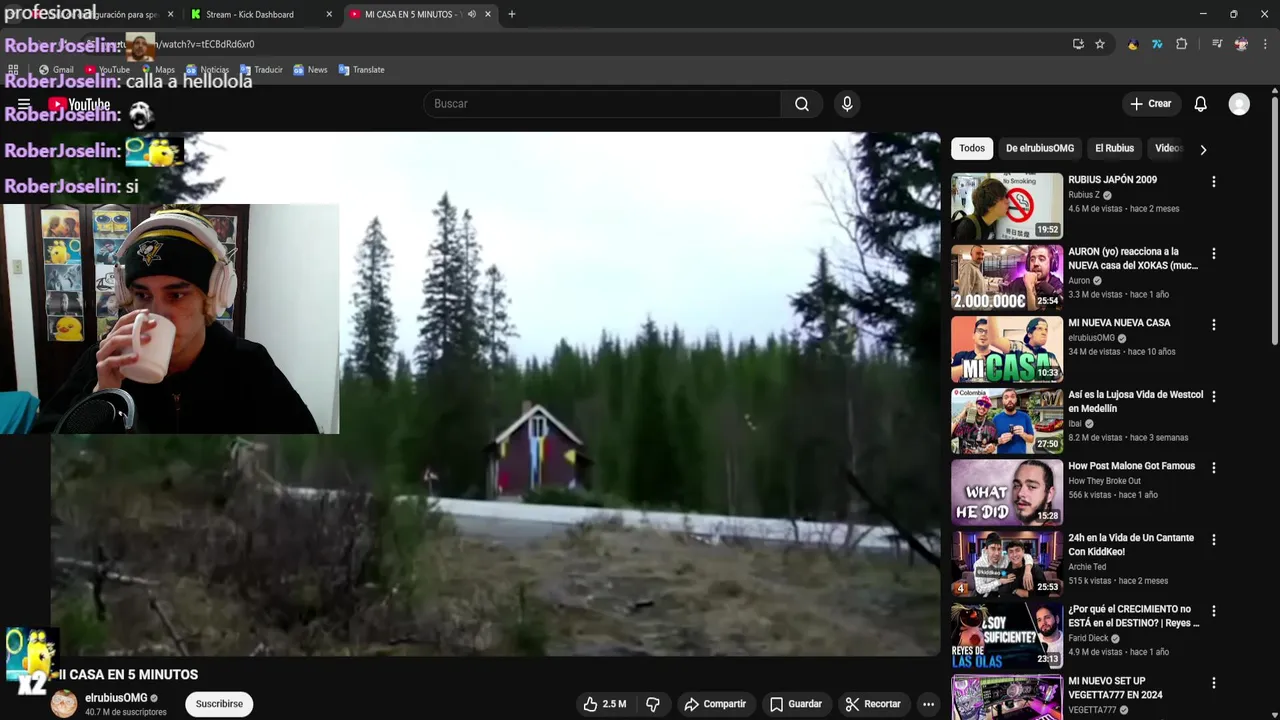Bookmark this page with the star icon
This screenshot has width=1280, height=720.
[x=1100, y=44]
